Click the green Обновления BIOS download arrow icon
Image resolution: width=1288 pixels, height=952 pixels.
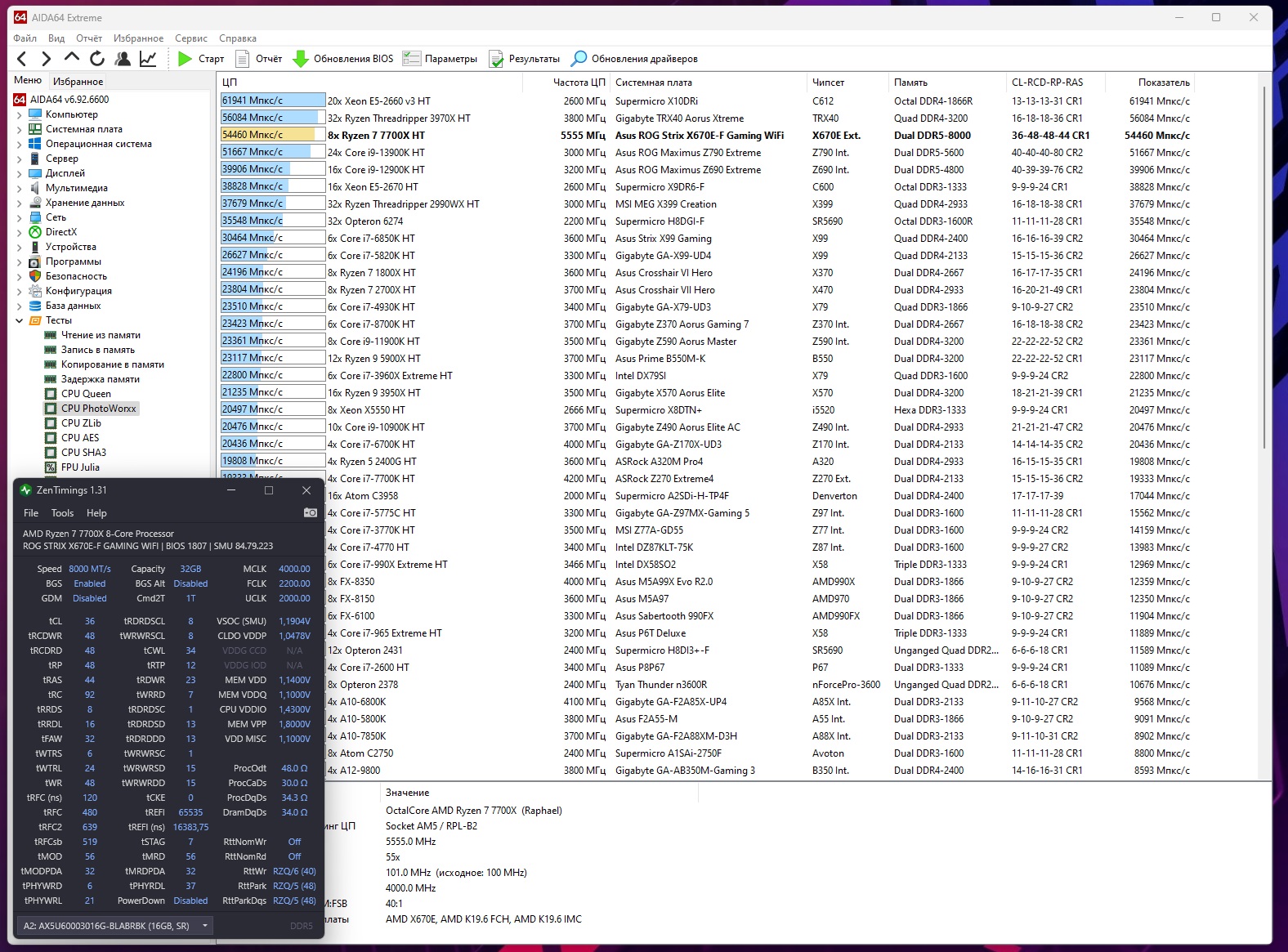(x=300, y=59)
